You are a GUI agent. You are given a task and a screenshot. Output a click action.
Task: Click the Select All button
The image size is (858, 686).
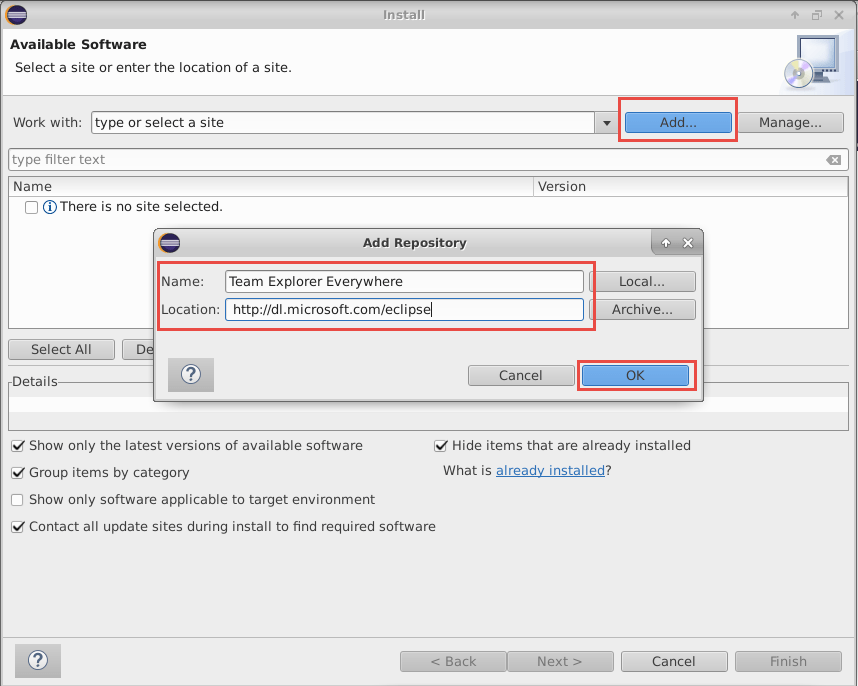pyautogui.click(x=61, y=349)
